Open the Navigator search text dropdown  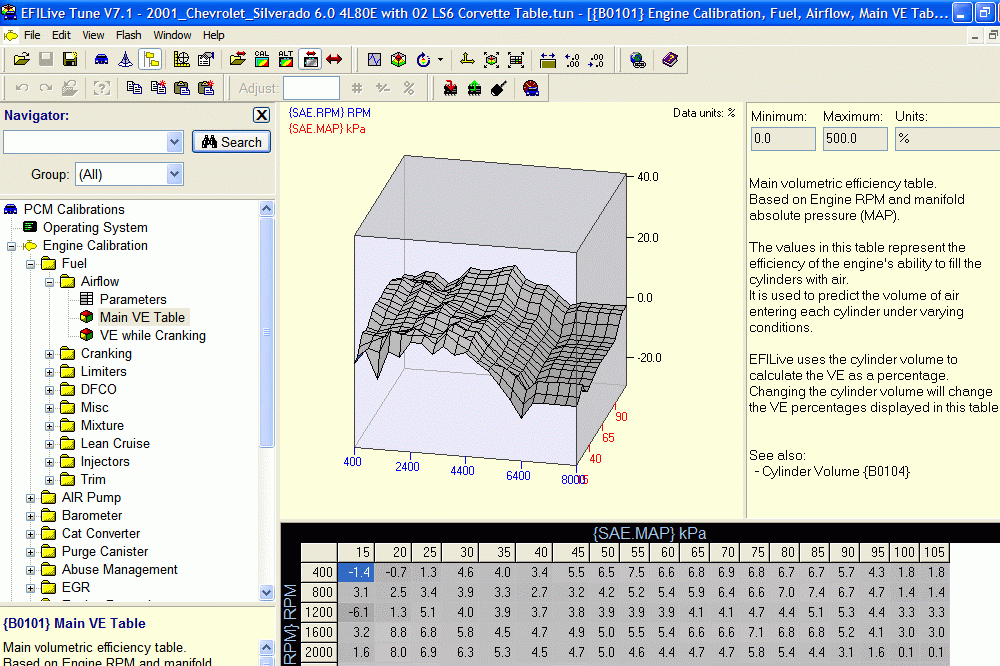pos(175,142)
